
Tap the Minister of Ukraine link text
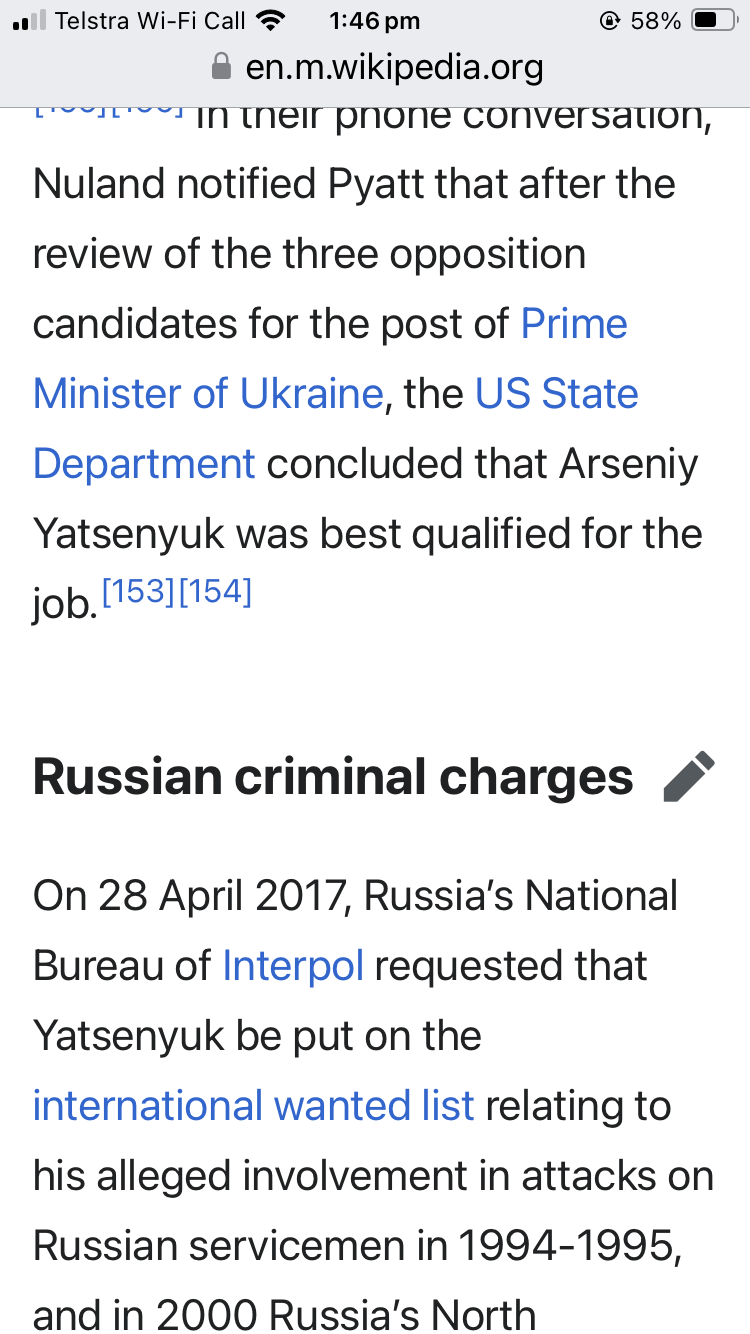(x=208, y=394)
